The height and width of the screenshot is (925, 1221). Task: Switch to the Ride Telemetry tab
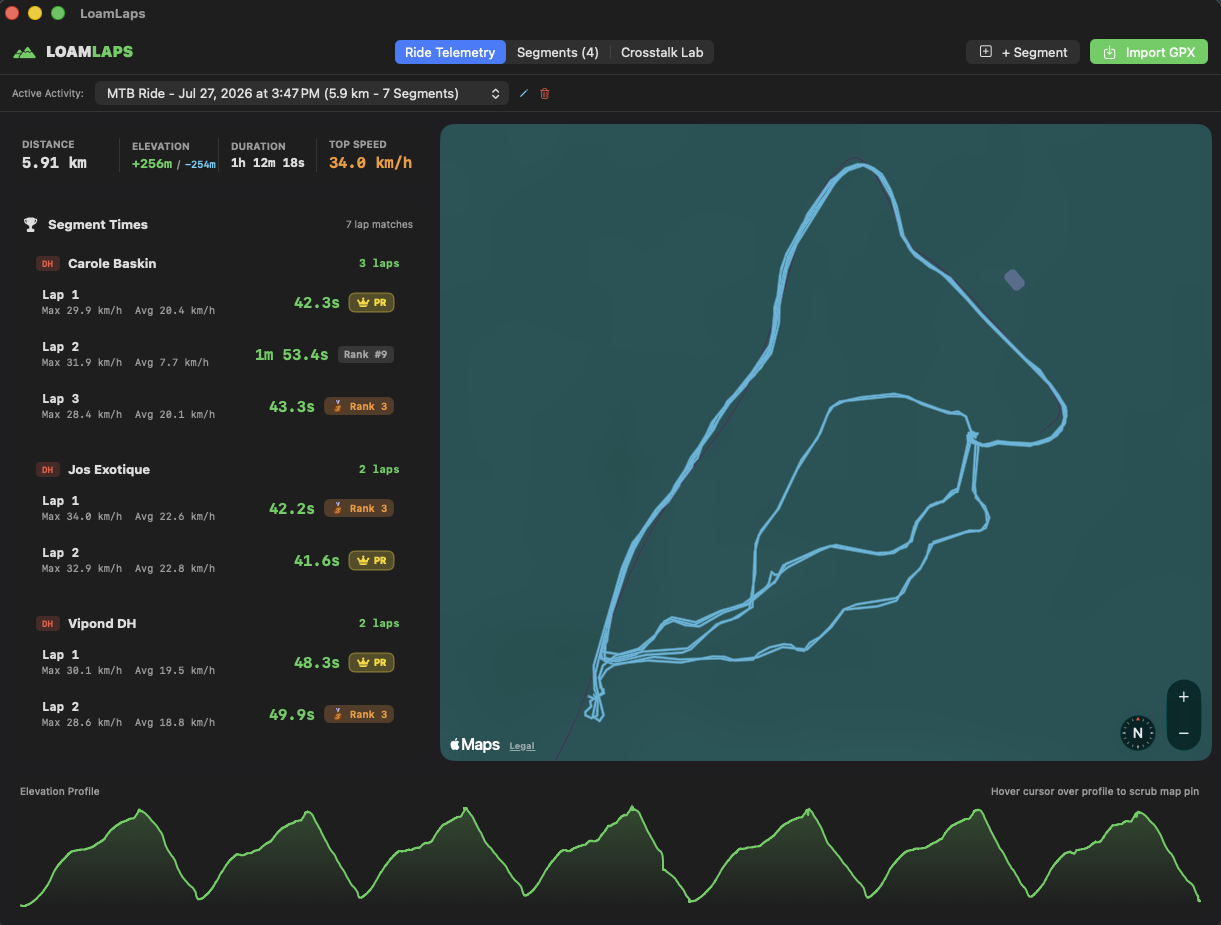(x=450, y=52)
